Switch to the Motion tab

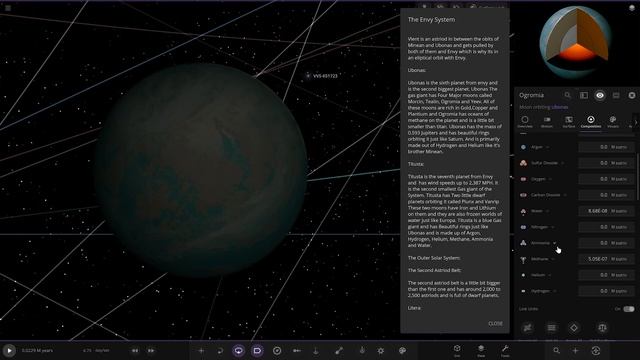point(547,122)
